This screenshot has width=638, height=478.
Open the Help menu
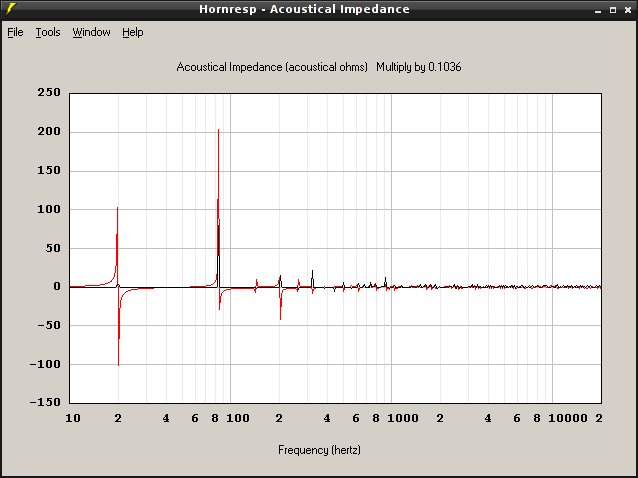133,32
